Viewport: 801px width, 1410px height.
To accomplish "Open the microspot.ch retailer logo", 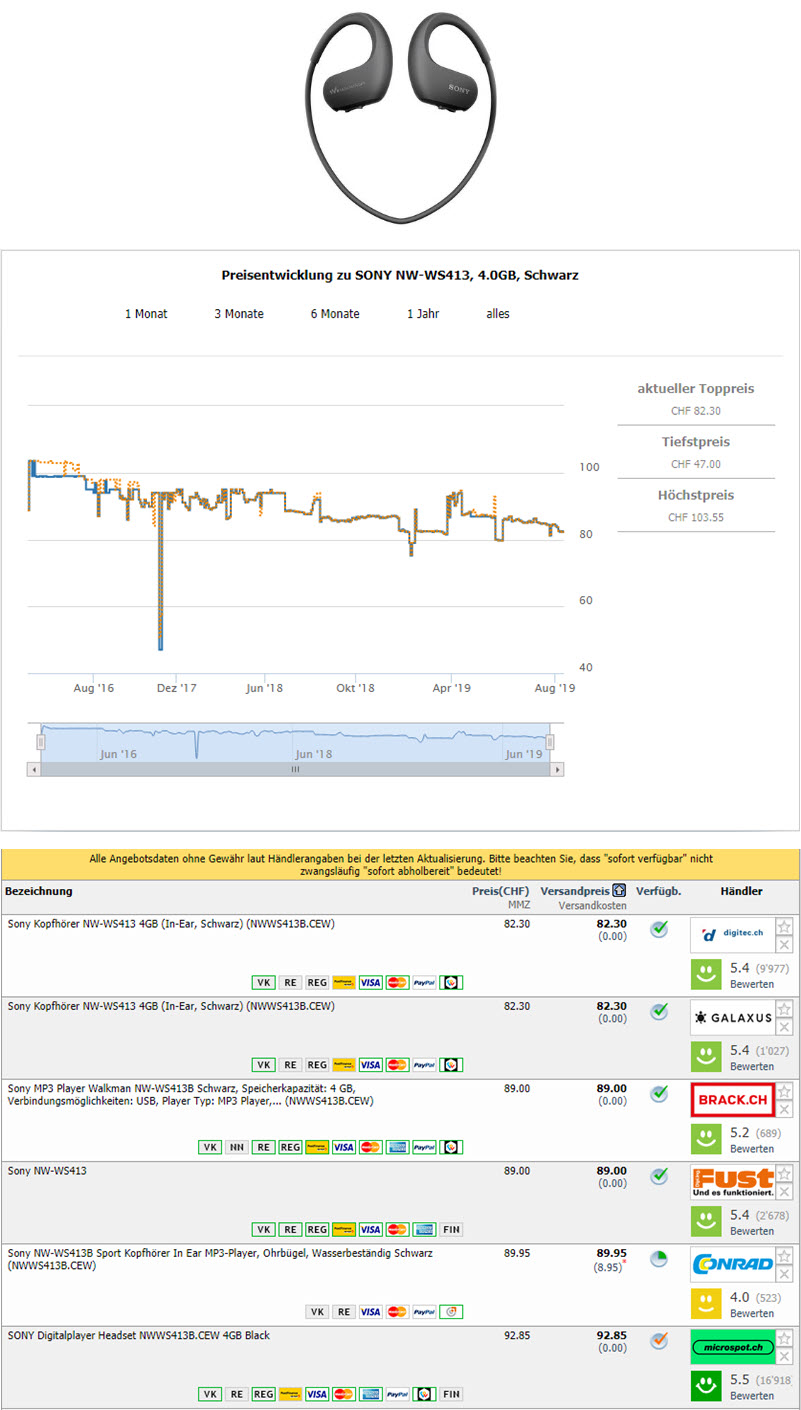I will coord(732,1346).
